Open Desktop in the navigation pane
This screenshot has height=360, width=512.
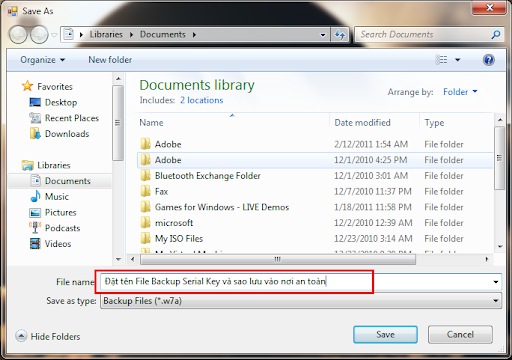click(x=61, y=102)
